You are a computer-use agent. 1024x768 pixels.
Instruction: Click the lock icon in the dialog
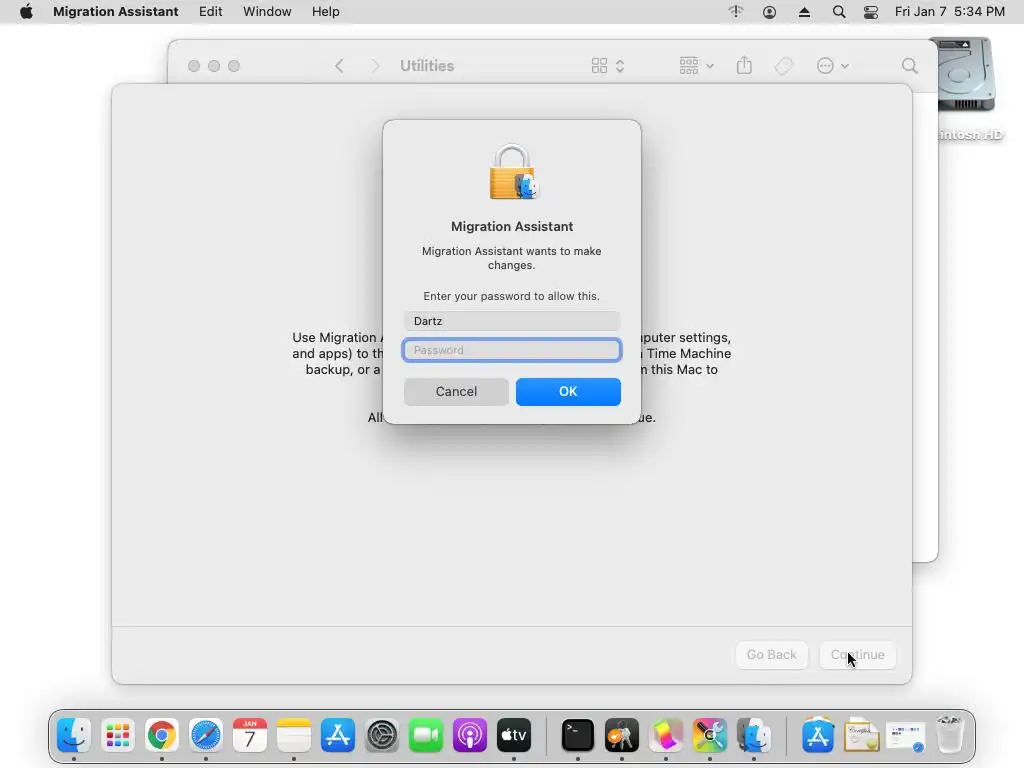513,172
